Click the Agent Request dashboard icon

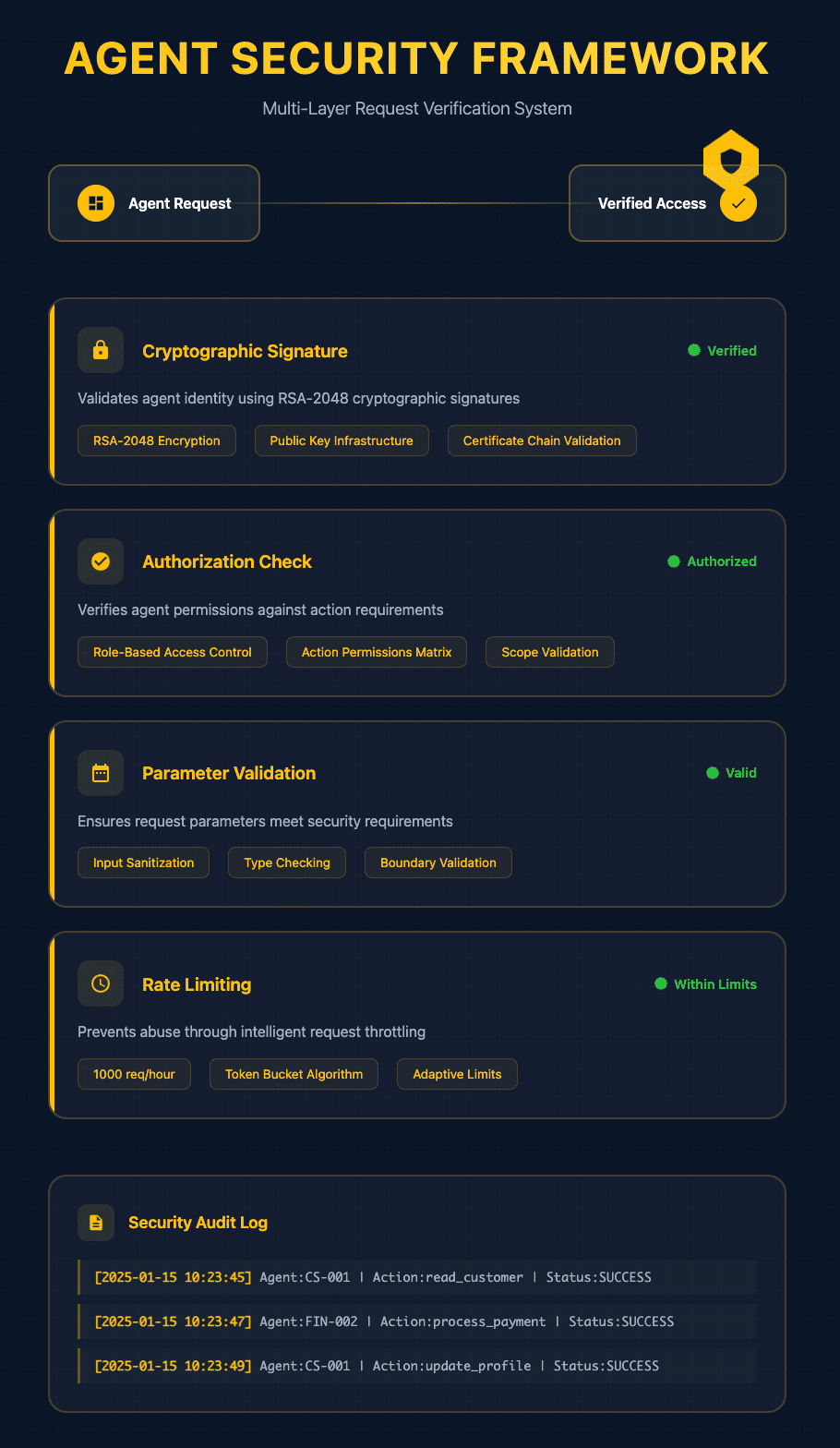96,203
